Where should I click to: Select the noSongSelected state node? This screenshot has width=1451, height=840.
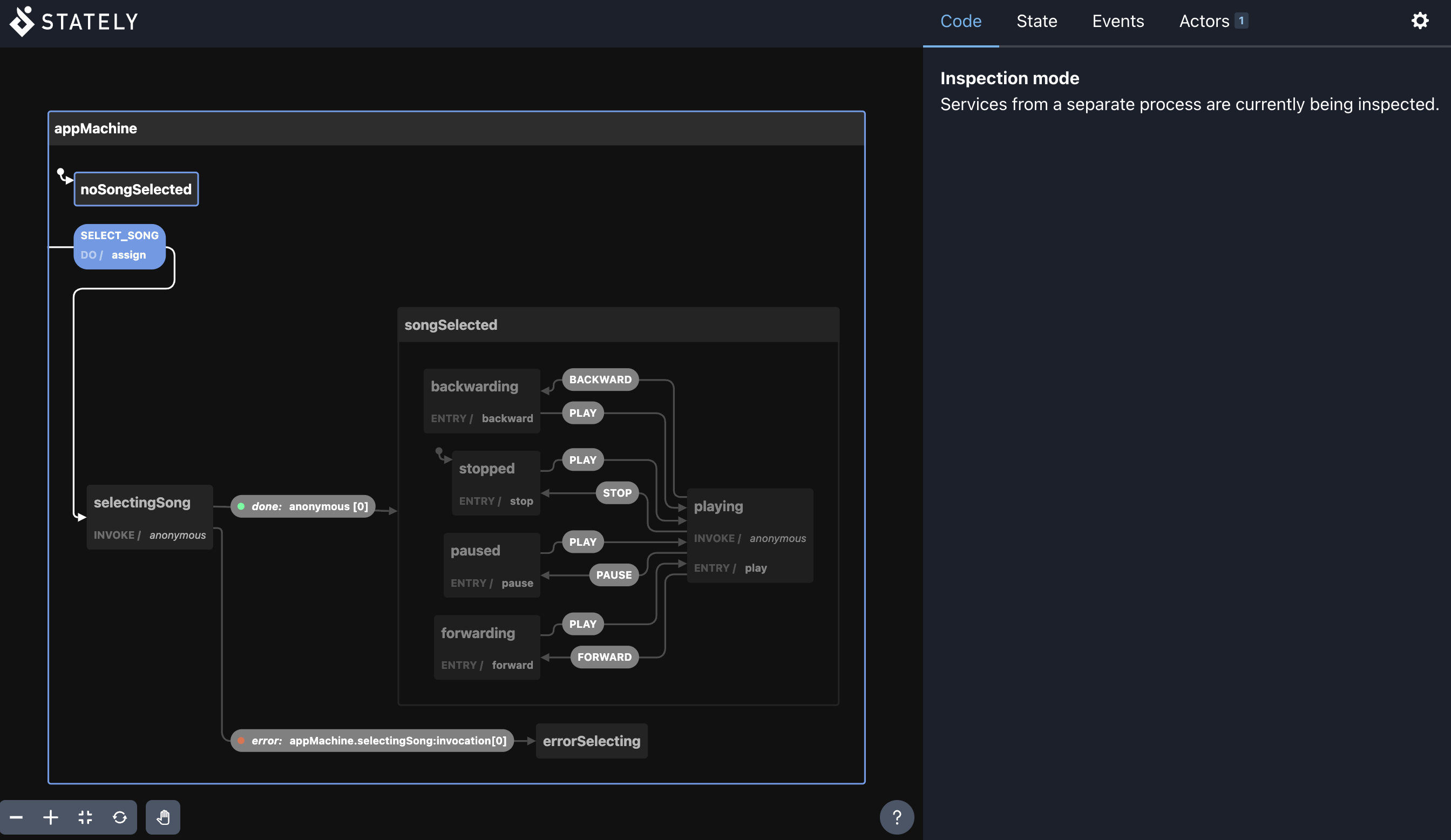tap(136, 188)
